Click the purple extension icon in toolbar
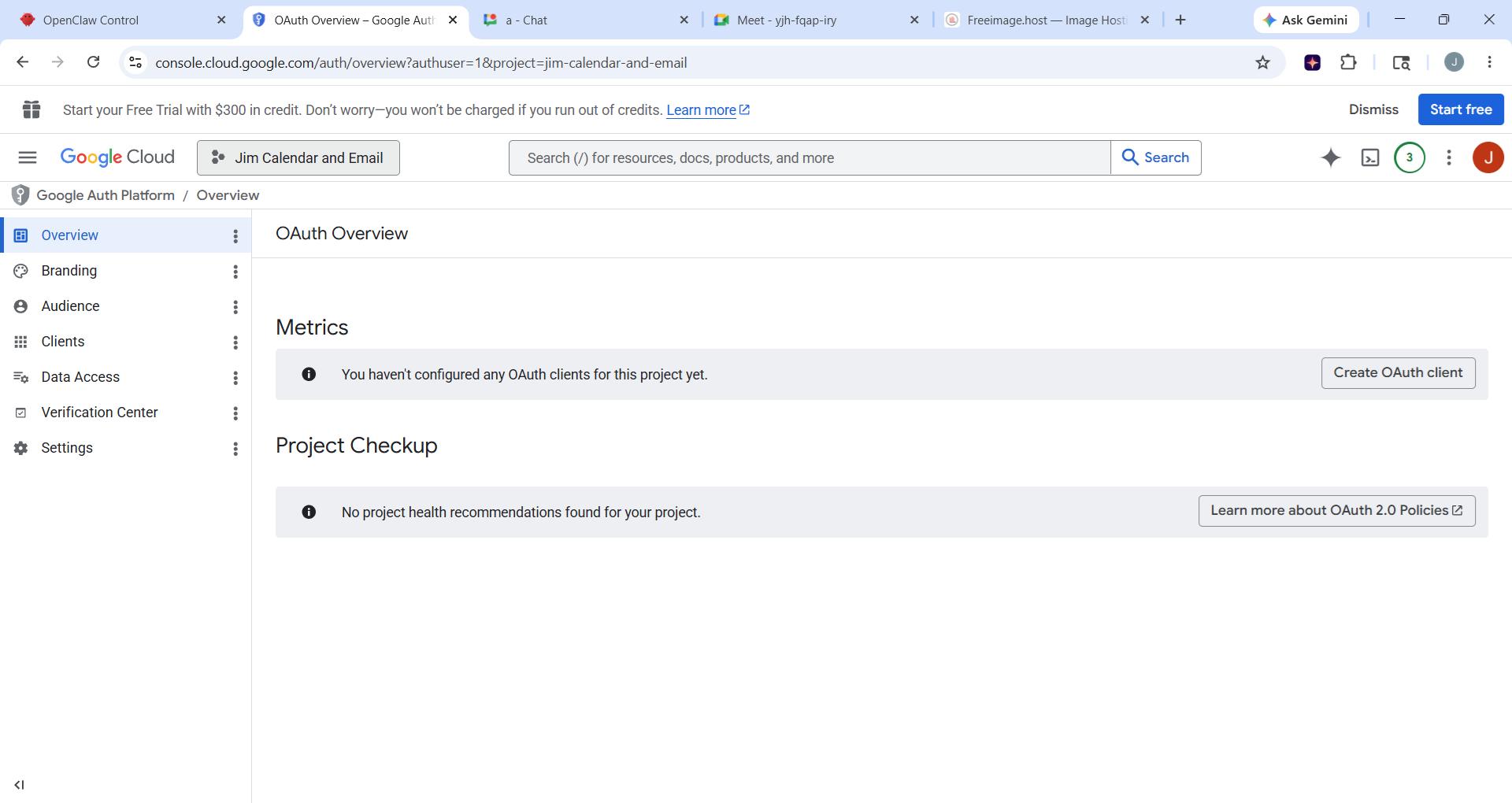1512x803 pixels. (x=1312, y=62)
